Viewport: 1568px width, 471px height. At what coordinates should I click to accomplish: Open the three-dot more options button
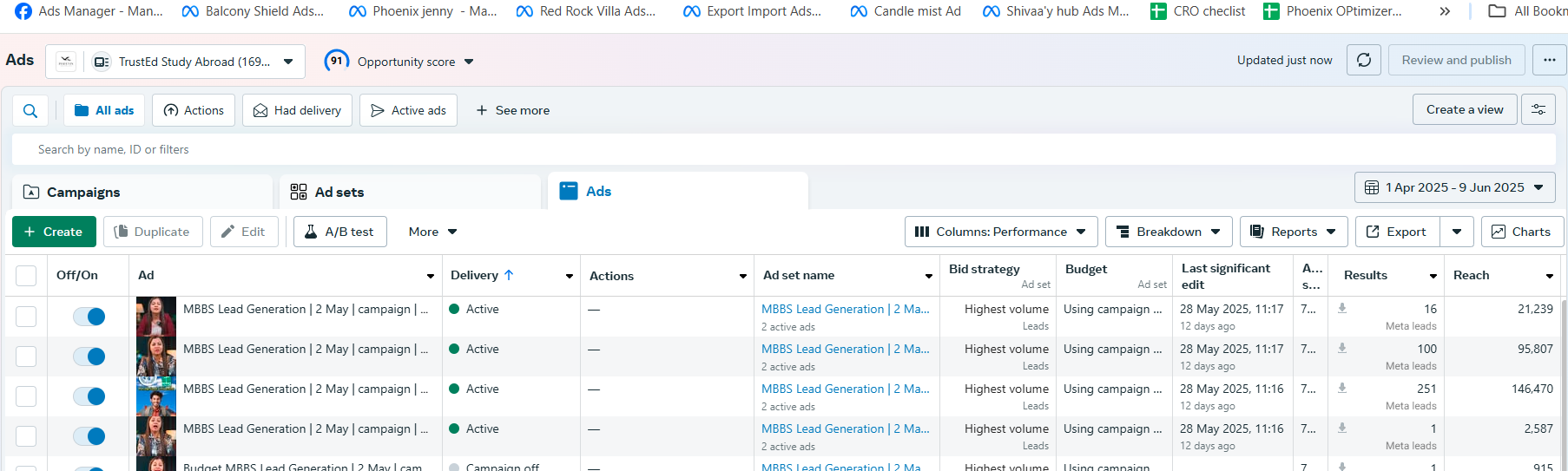click(x=1550, y=60)
